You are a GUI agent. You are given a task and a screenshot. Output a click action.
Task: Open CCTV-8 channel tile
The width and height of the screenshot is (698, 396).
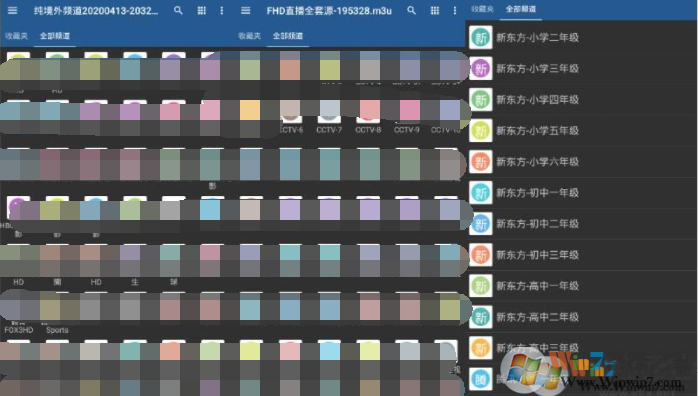pyautogui.click(x=368, y=124)
